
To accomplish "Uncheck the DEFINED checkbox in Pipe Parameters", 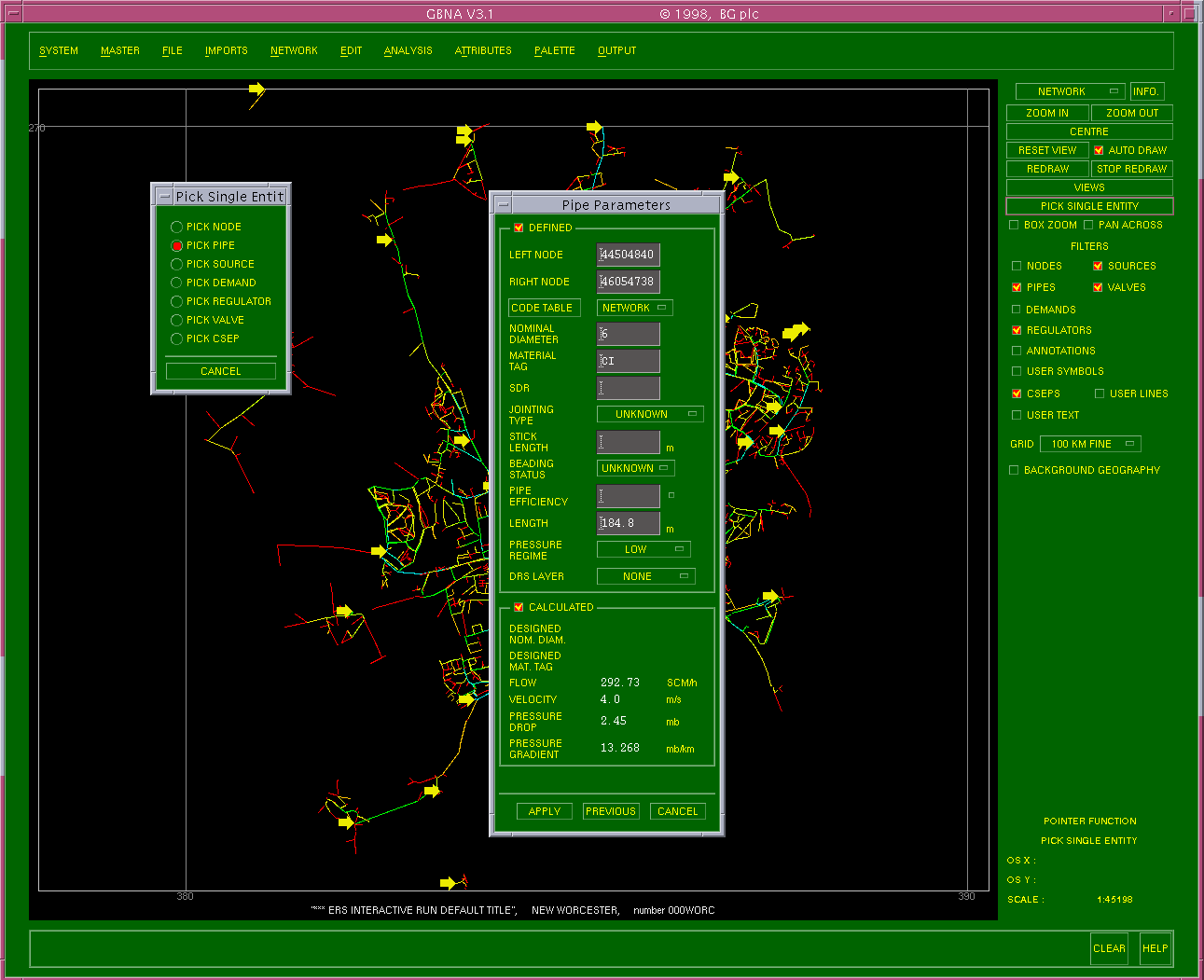I will 519,228.
